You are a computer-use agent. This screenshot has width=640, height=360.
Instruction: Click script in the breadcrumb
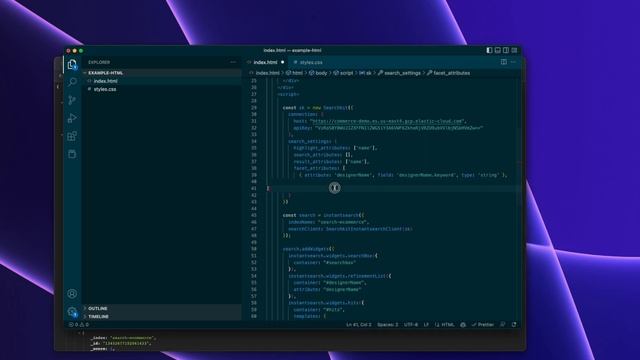346,73
